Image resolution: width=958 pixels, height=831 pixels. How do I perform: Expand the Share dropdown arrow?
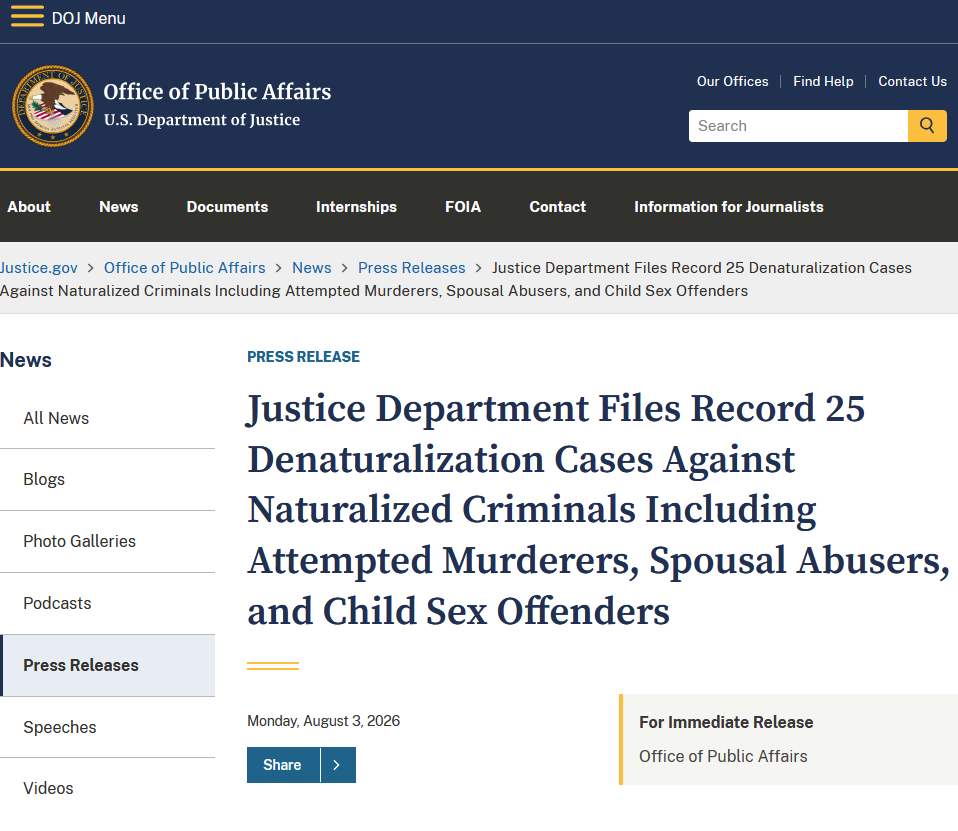338,765
